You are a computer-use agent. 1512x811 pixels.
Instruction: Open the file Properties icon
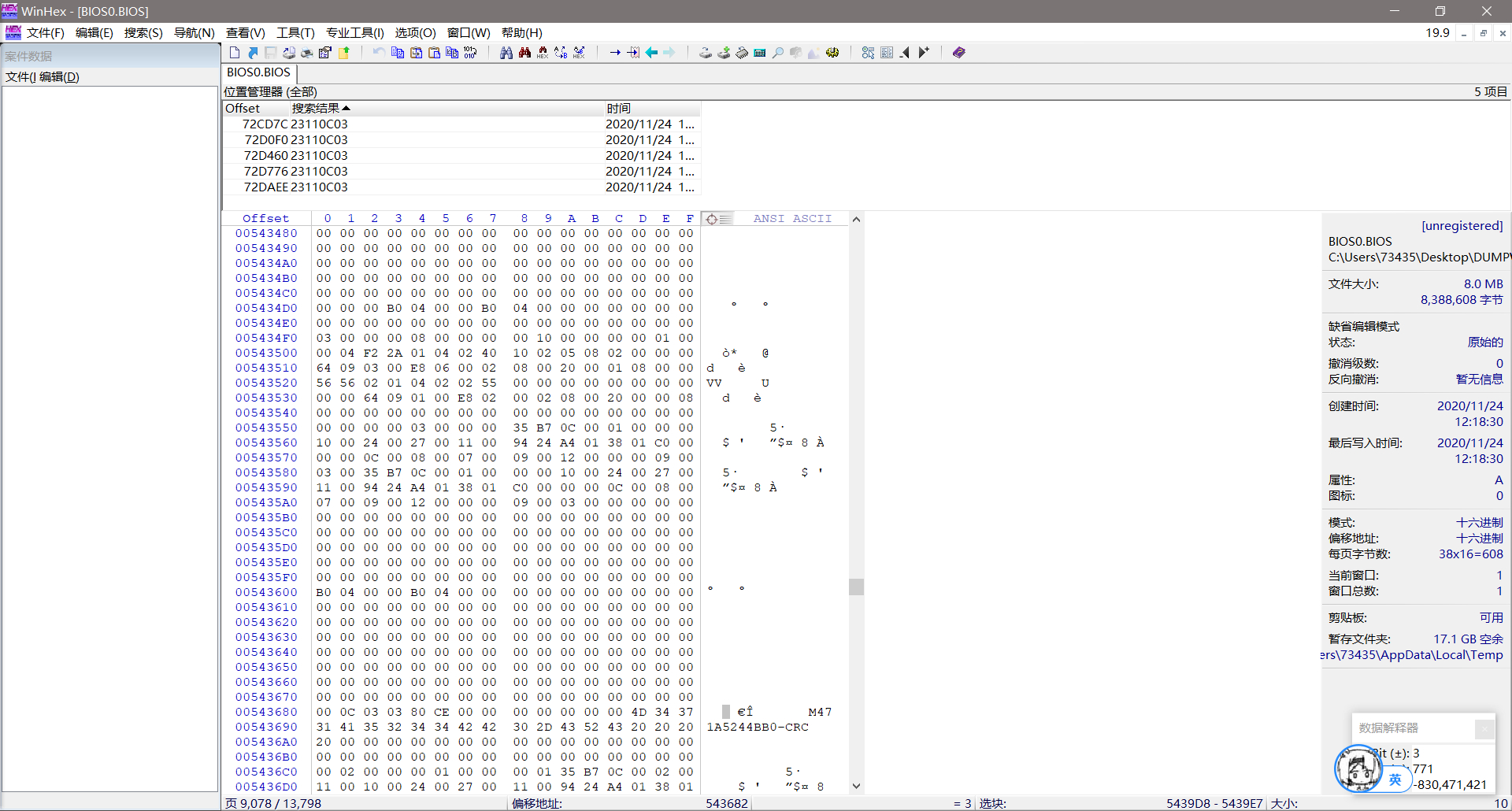click(x=325, y=53)
